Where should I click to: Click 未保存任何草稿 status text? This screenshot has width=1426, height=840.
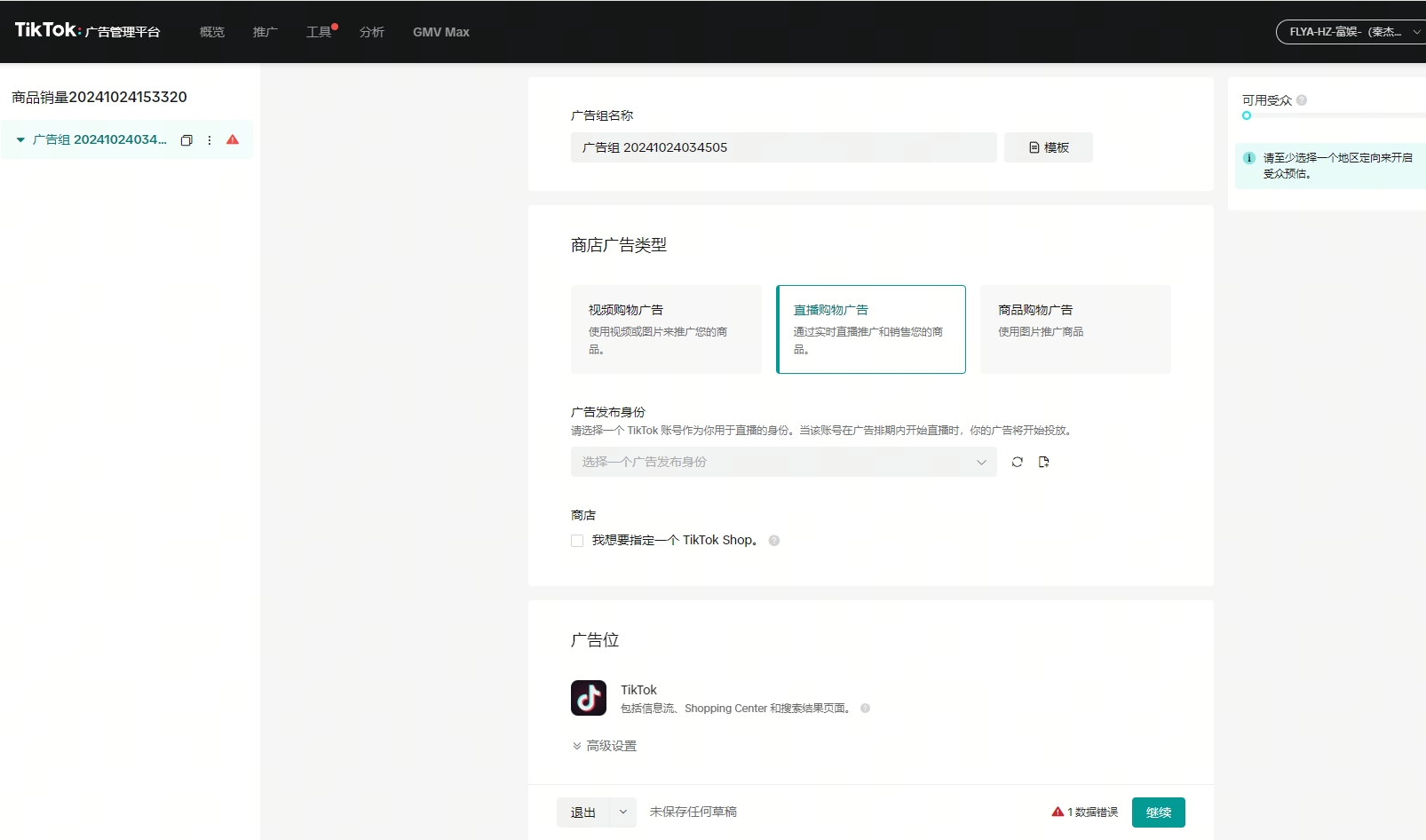tap(693, 812)
